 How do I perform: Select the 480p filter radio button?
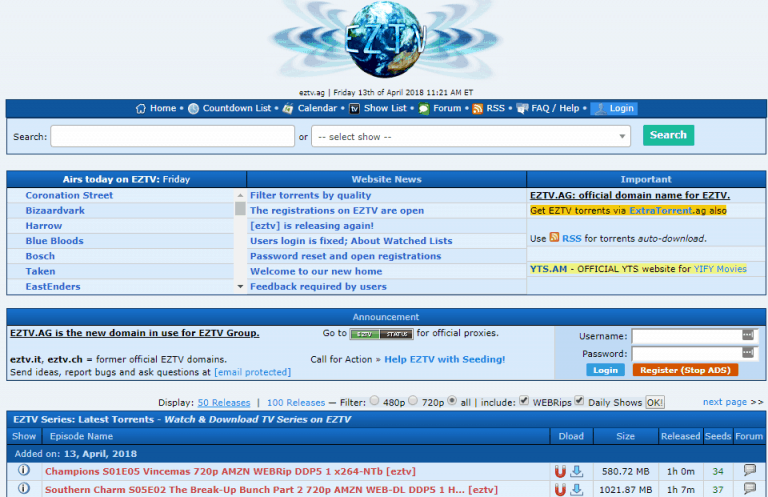pos(374,401)
